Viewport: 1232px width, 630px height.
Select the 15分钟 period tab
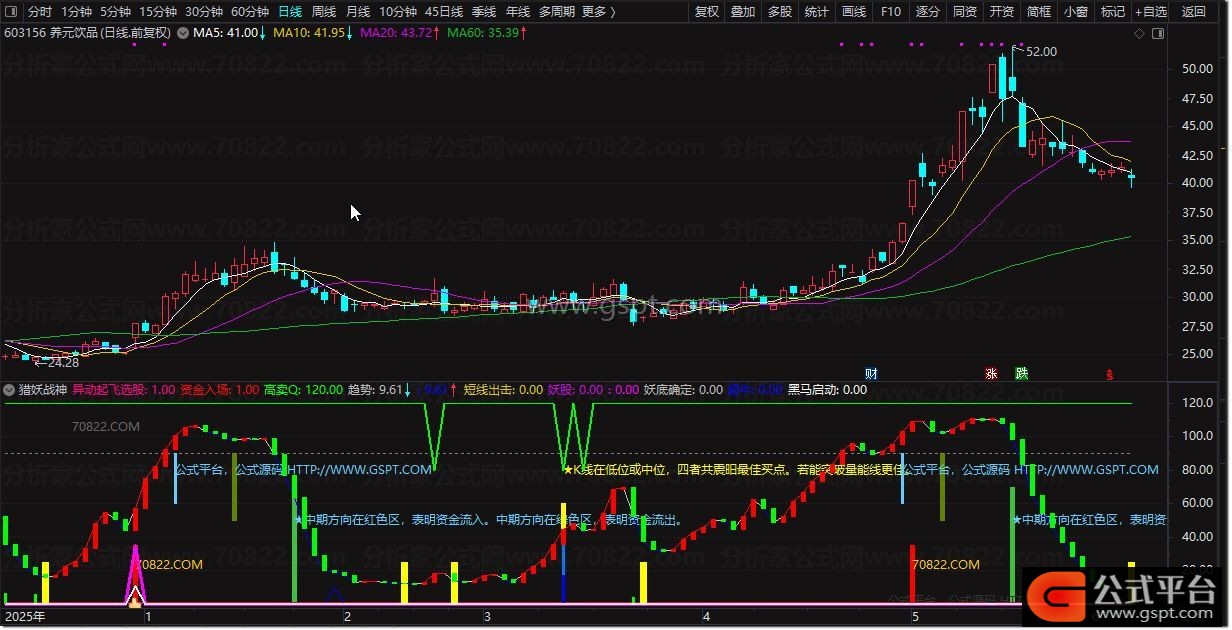pos(158,12)
